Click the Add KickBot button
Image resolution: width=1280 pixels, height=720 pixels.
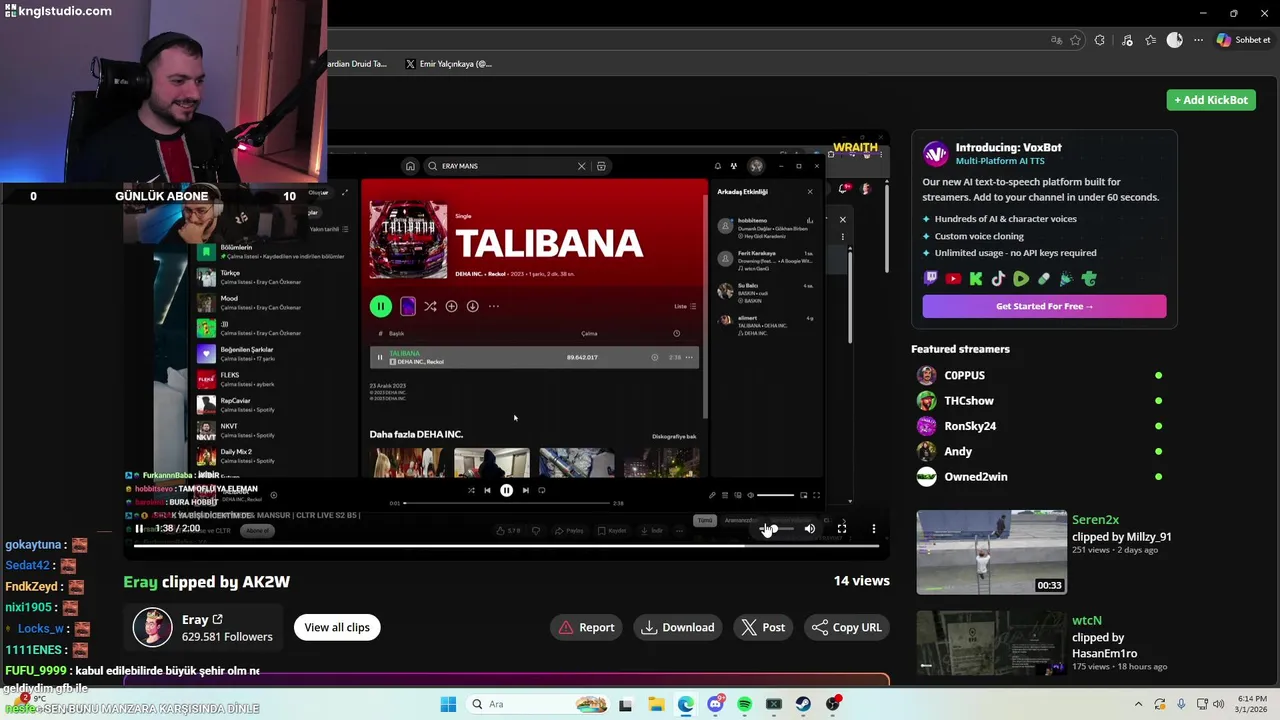point(1211,100)
